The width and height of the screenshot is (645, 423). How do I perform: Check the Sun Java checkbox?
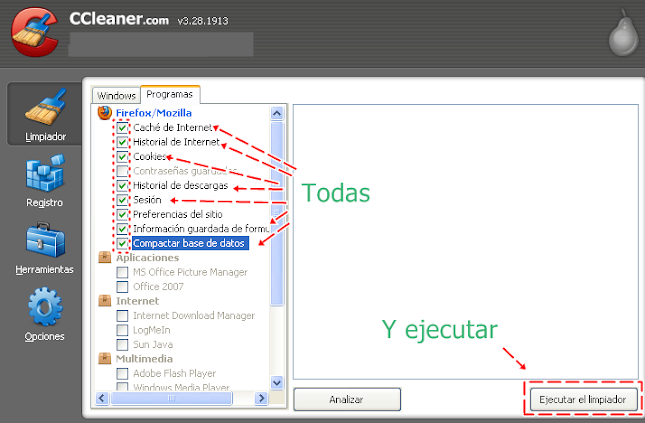pyautogui.click(x=122, y=344)
